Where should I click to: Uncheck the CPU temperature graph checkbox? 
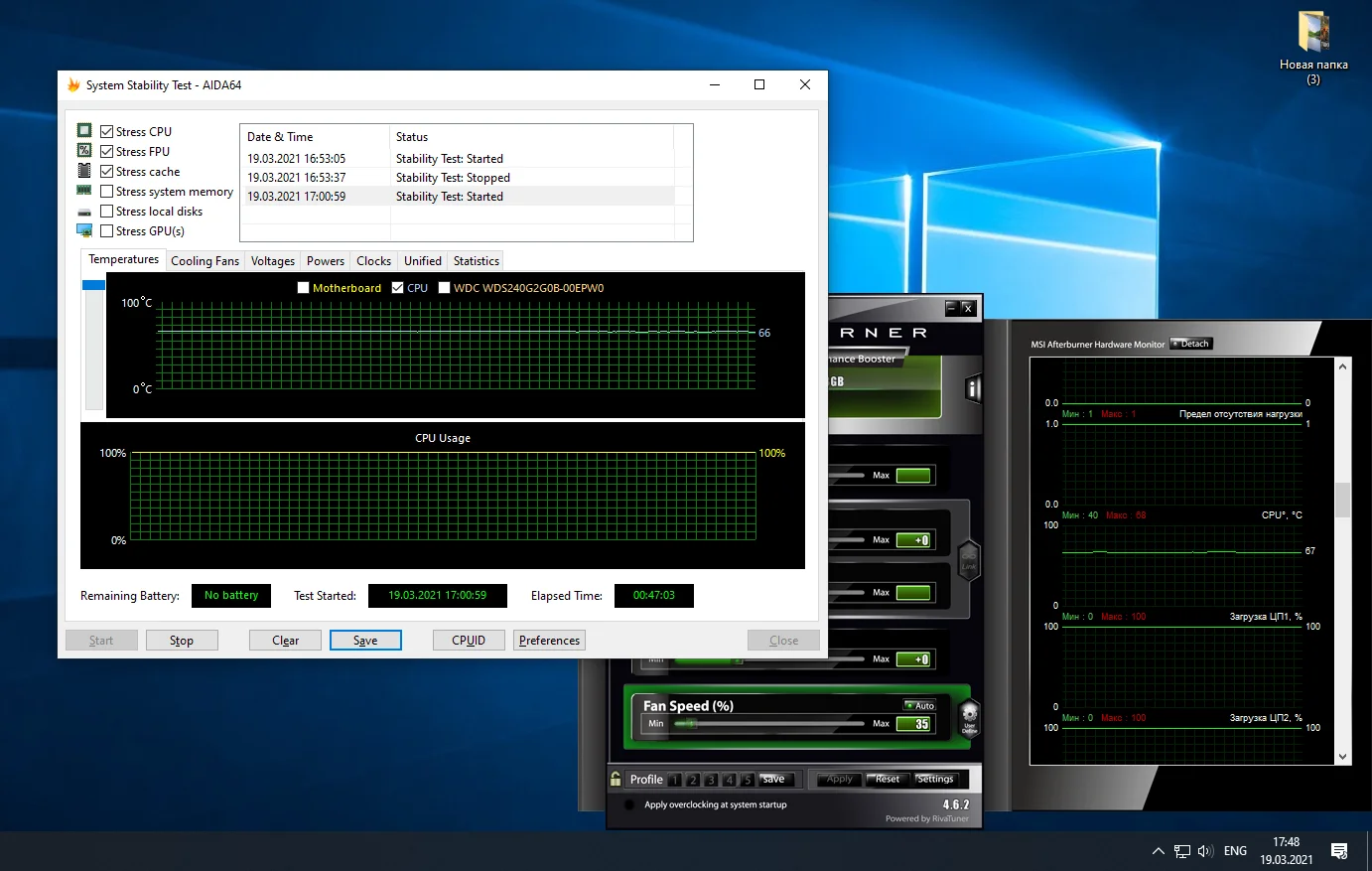tap(398, 288)
